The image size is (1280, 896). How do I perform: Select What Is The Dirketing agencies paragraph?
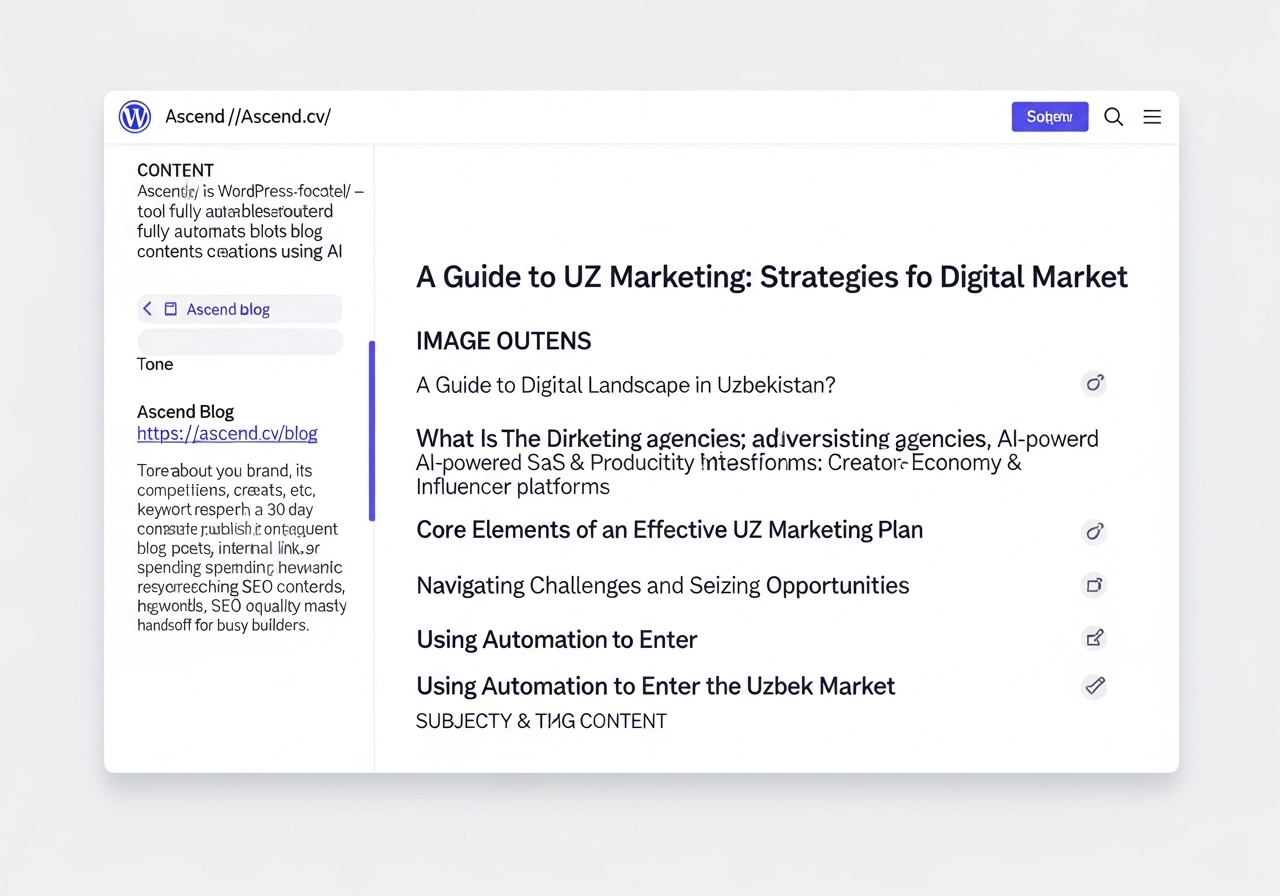tap(757, 463)
